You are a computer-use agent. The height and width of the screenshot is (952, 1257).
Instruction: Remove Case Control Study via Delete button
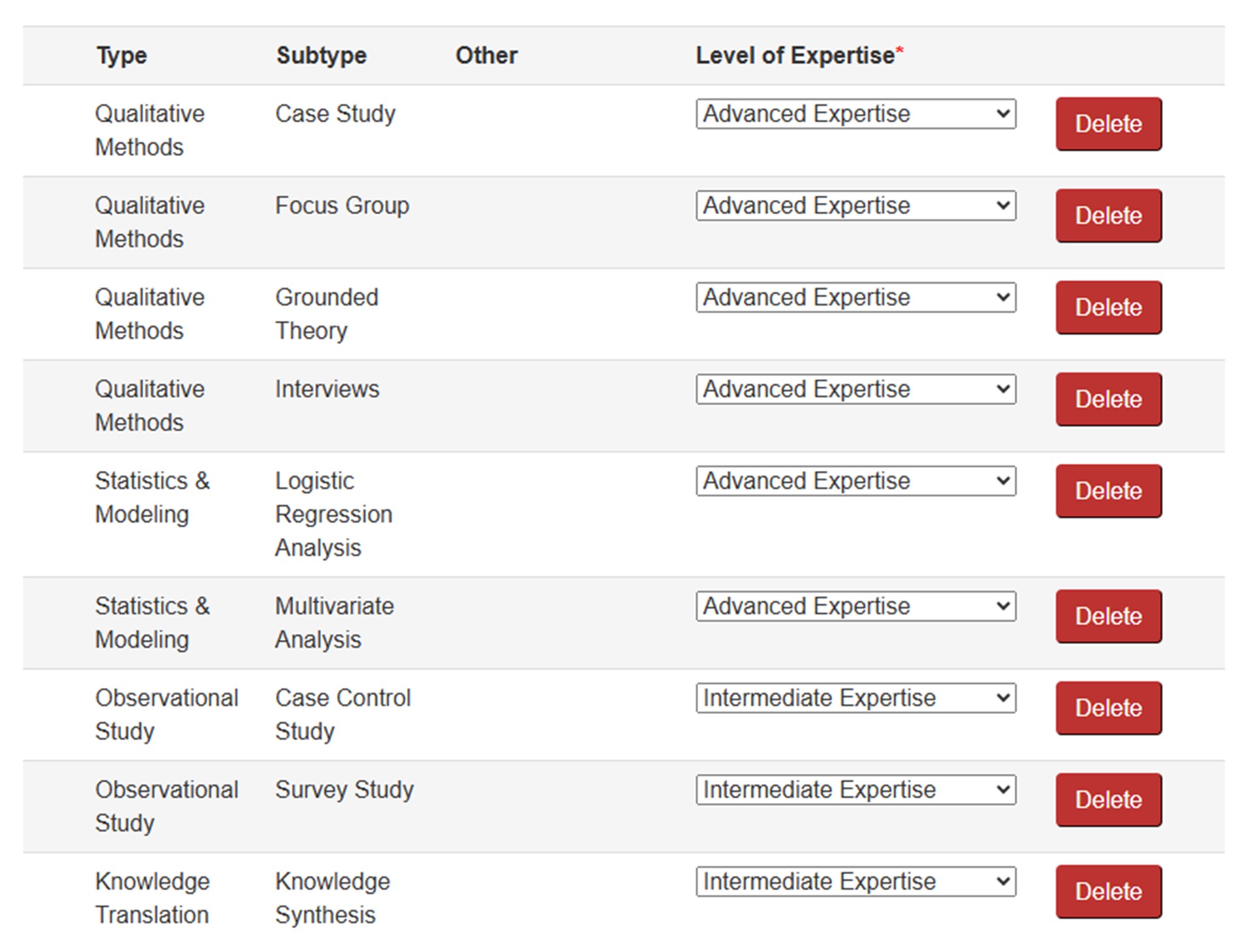pos(1108,708)
